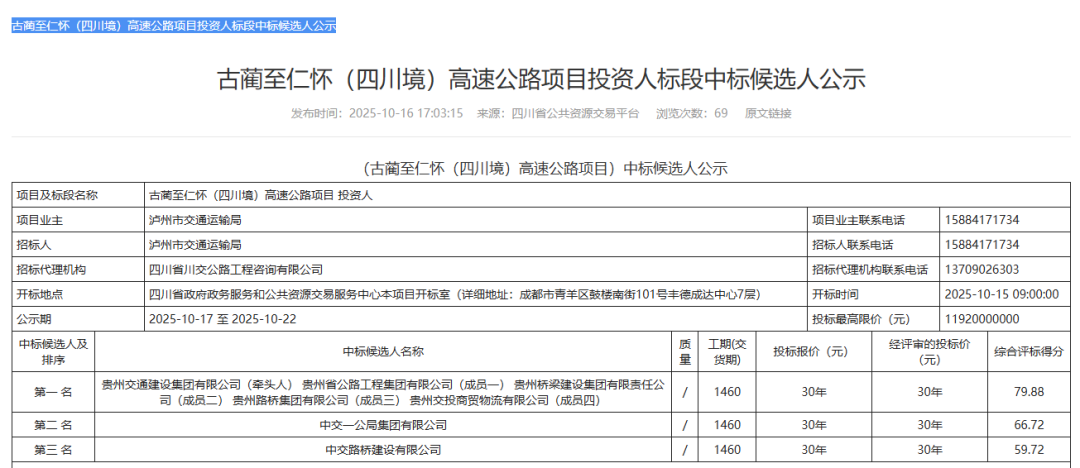This screenshot has height=468, width=1080.
Task: Click the 第三 名 rank cell
Action: [53, 450]
